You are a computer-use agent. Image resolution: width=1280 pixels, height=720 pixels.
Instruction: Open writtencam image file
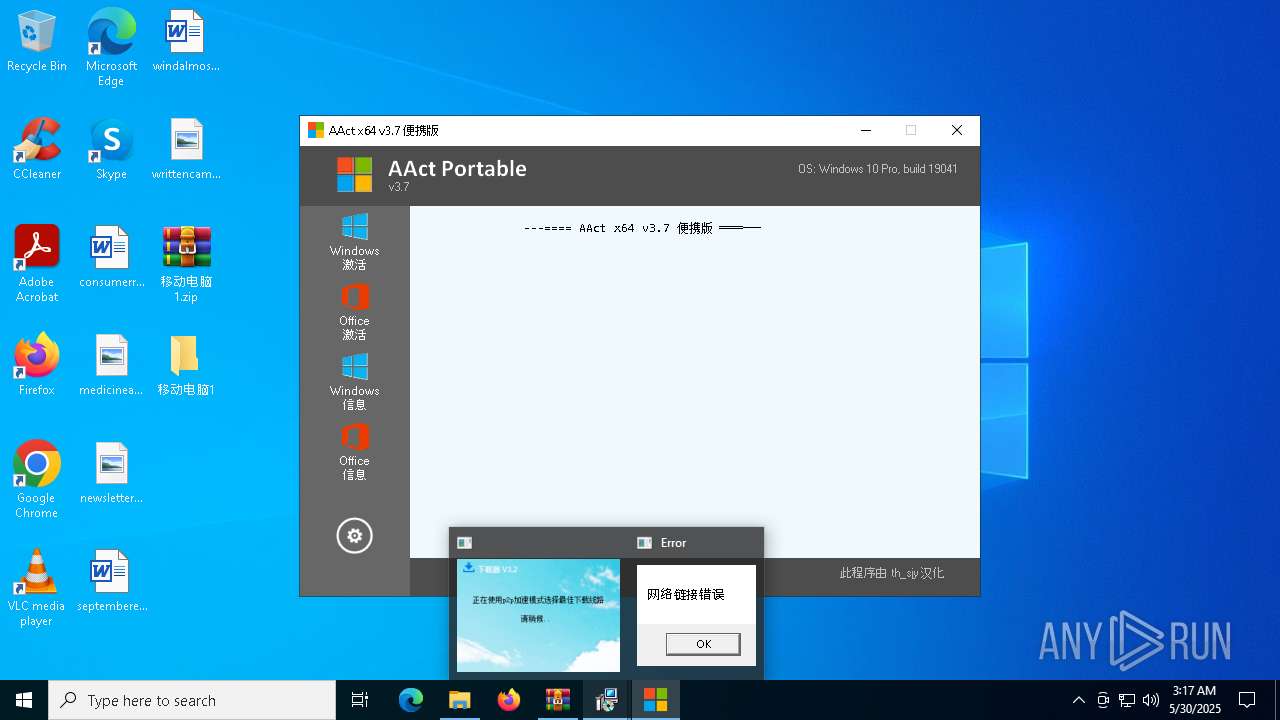point(186,150)
